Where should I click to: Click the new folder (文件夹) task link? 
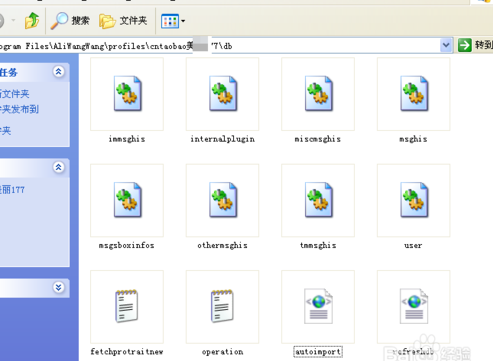14,94
